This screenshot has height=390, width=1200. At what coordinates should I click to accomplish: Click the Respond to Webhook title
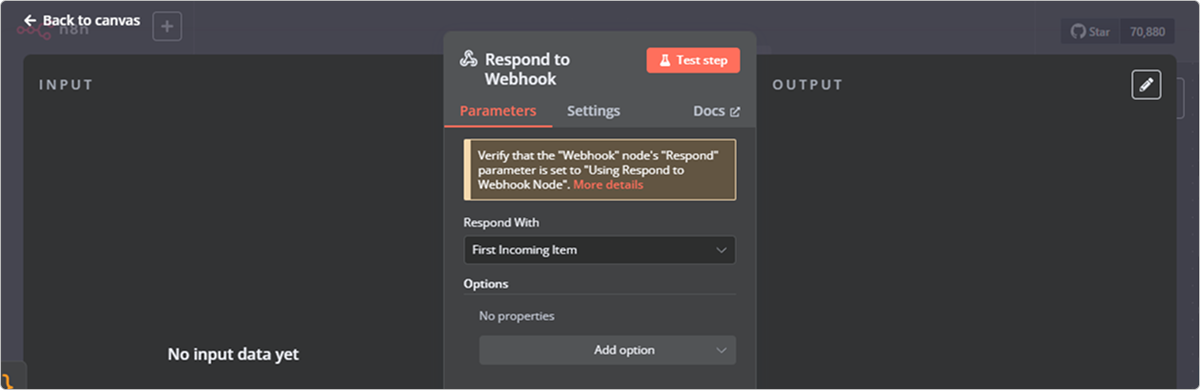[x=527, y=69]
